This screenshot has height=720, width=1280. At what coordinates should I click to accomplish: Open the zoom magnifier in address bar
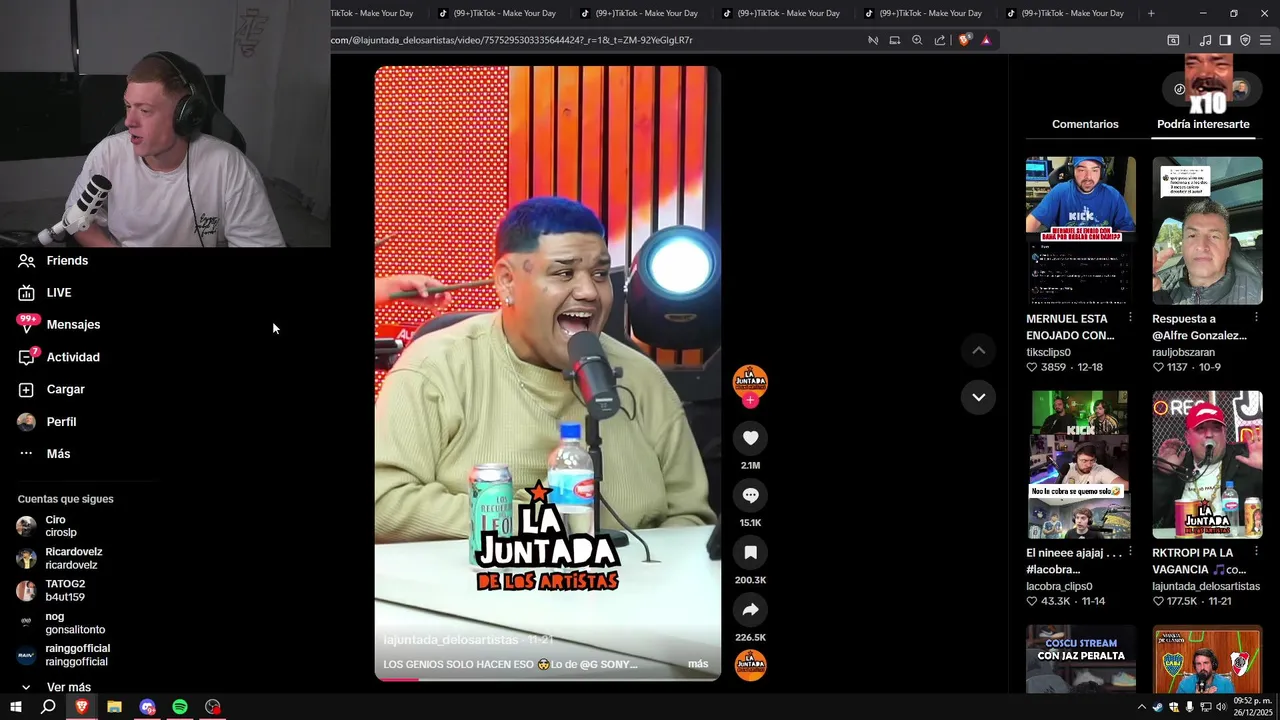tap(917, 40)
